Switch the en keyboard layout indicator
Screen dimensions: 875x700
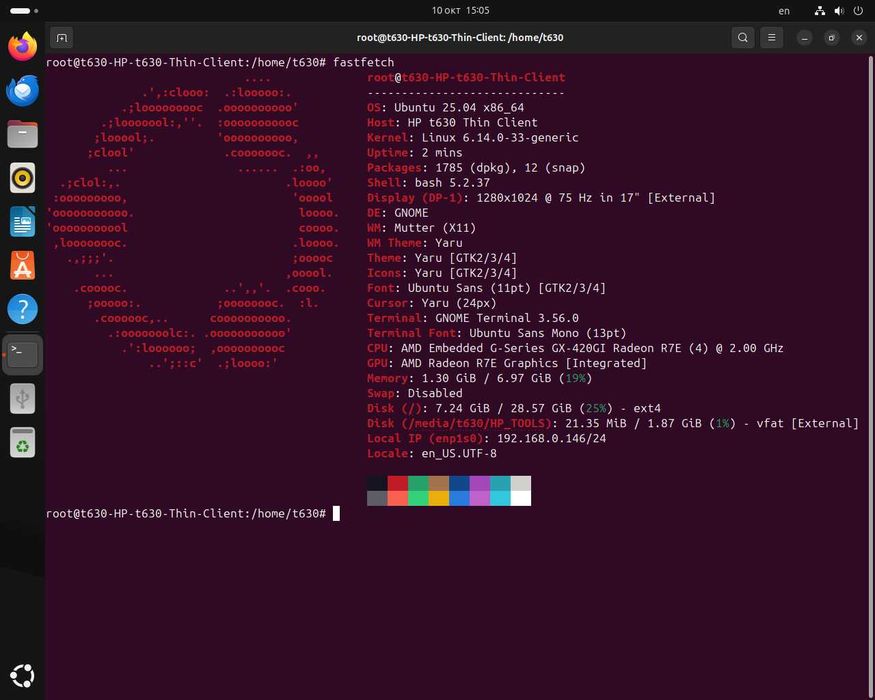[x=784, y=11]
